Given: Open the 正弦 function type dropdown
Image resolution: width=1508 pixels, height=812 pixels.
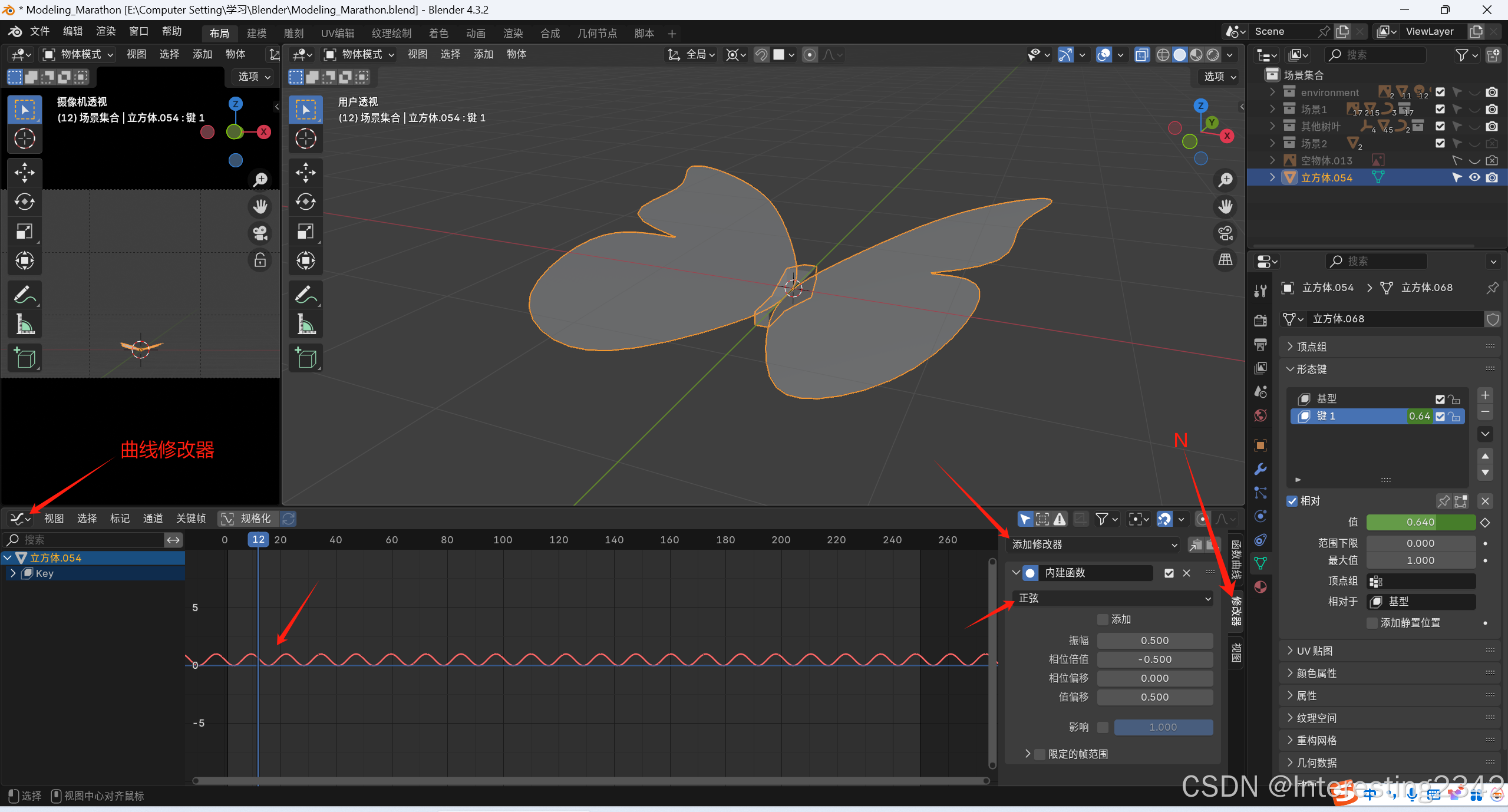Looking at the screenshot, I should 1112,598.
